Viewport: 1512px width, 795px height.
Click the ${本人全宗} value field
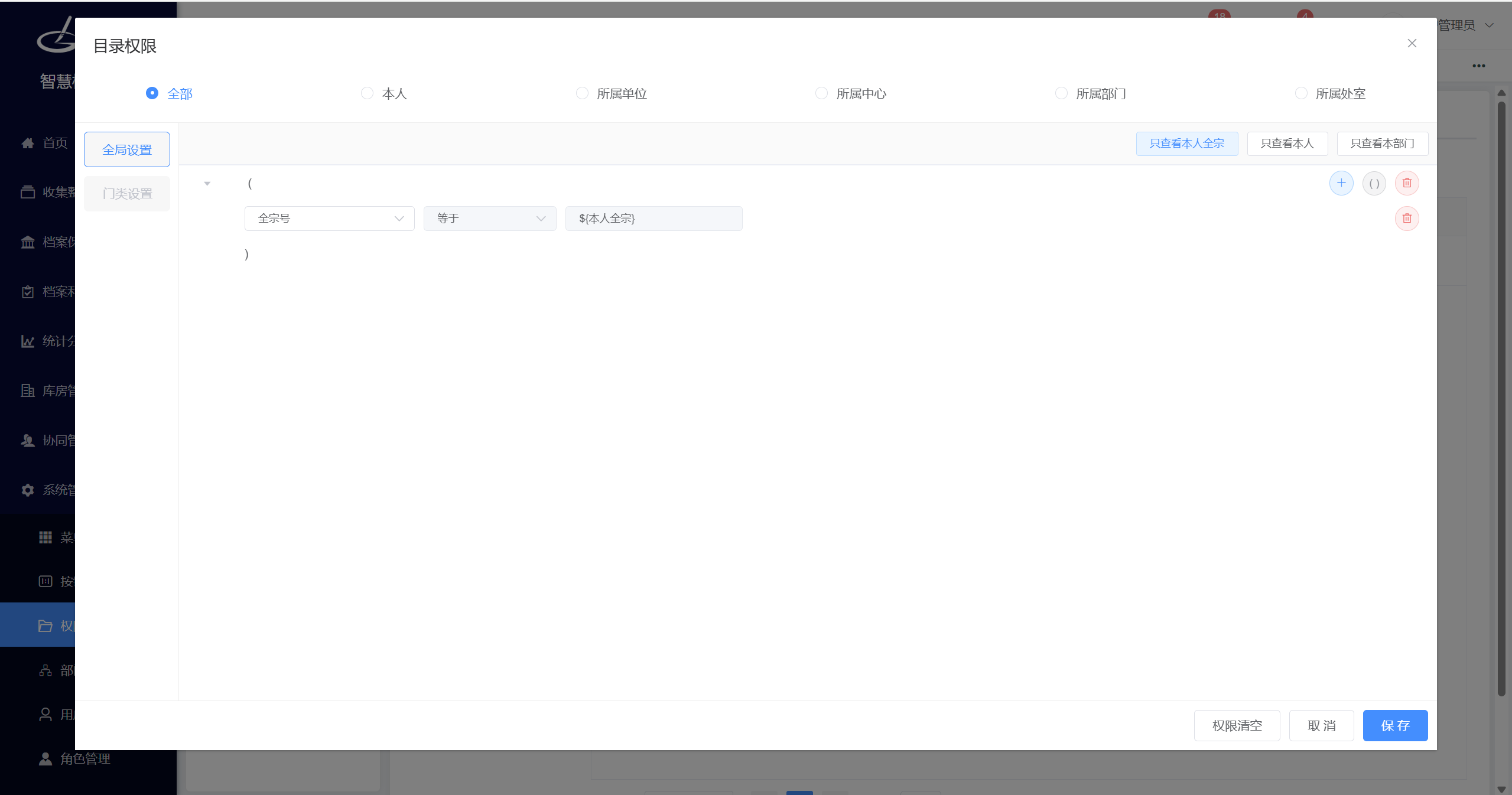click(654, 219)
